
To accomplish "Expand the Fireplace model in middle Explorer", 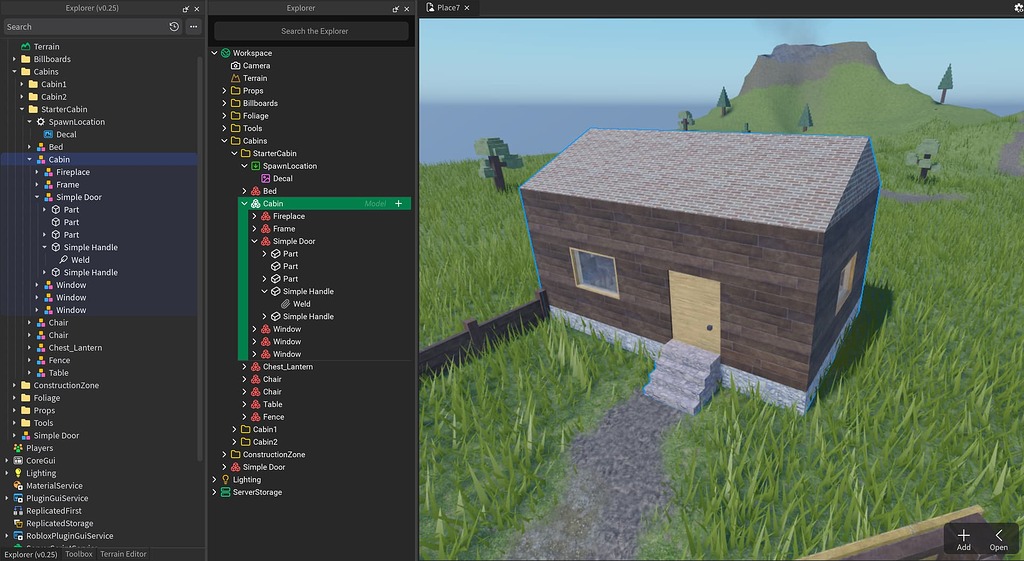I will coord(255,216).
